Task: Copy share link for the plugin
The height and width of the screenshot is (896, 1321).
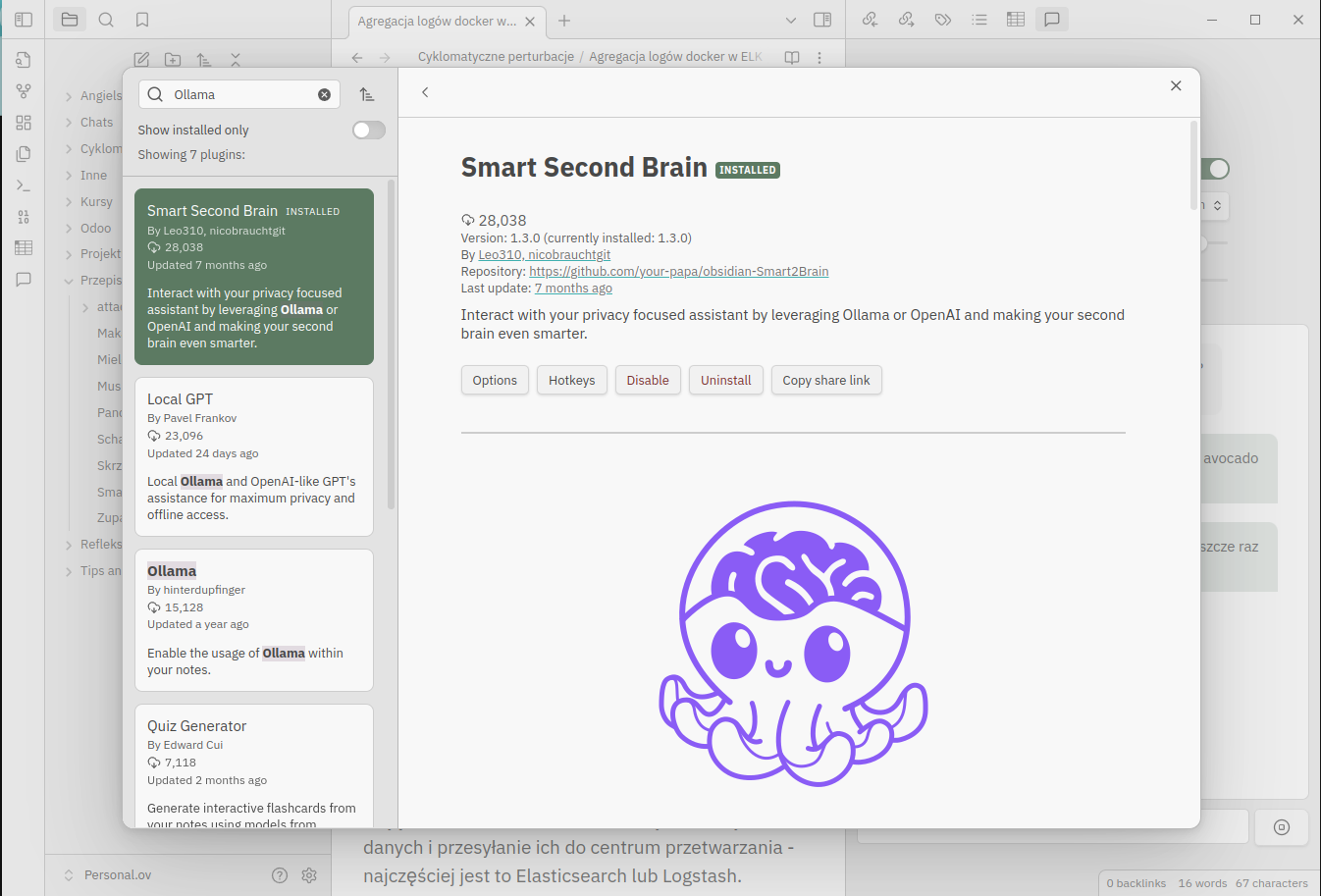Action: pos(826,380)
